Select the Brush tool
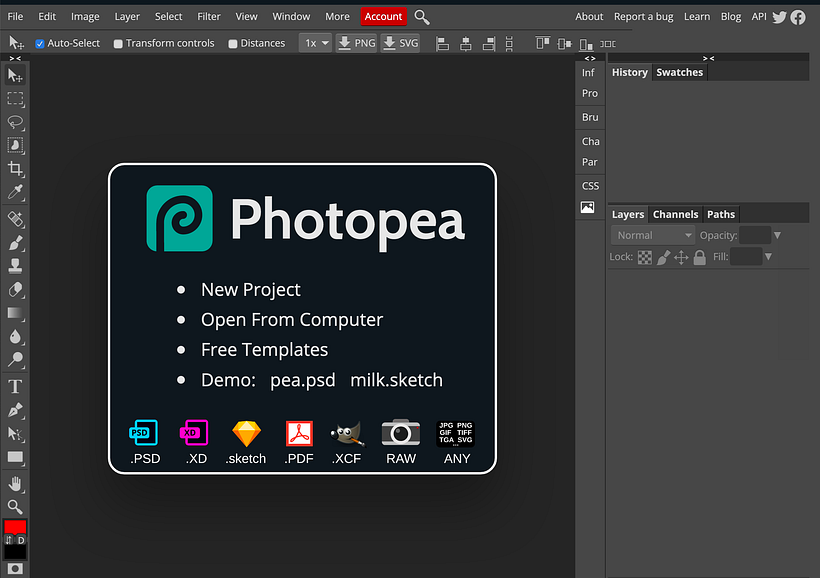The image size is (820, 578). [x=15, y=243]
